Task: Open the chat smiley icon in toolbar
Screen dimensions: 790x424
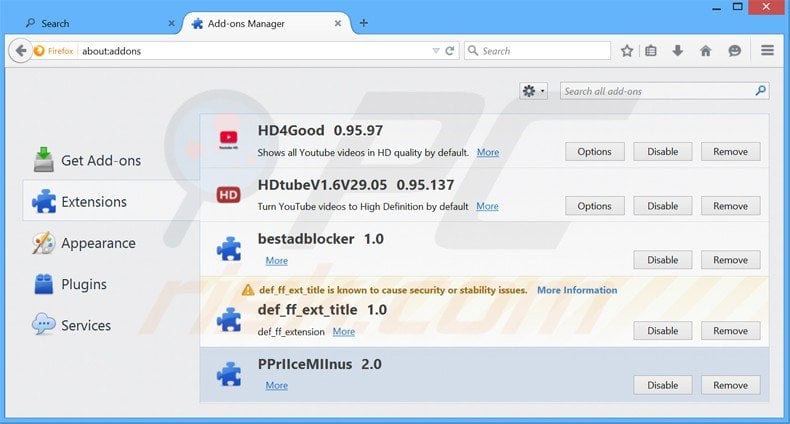Action: coord(735,51)
